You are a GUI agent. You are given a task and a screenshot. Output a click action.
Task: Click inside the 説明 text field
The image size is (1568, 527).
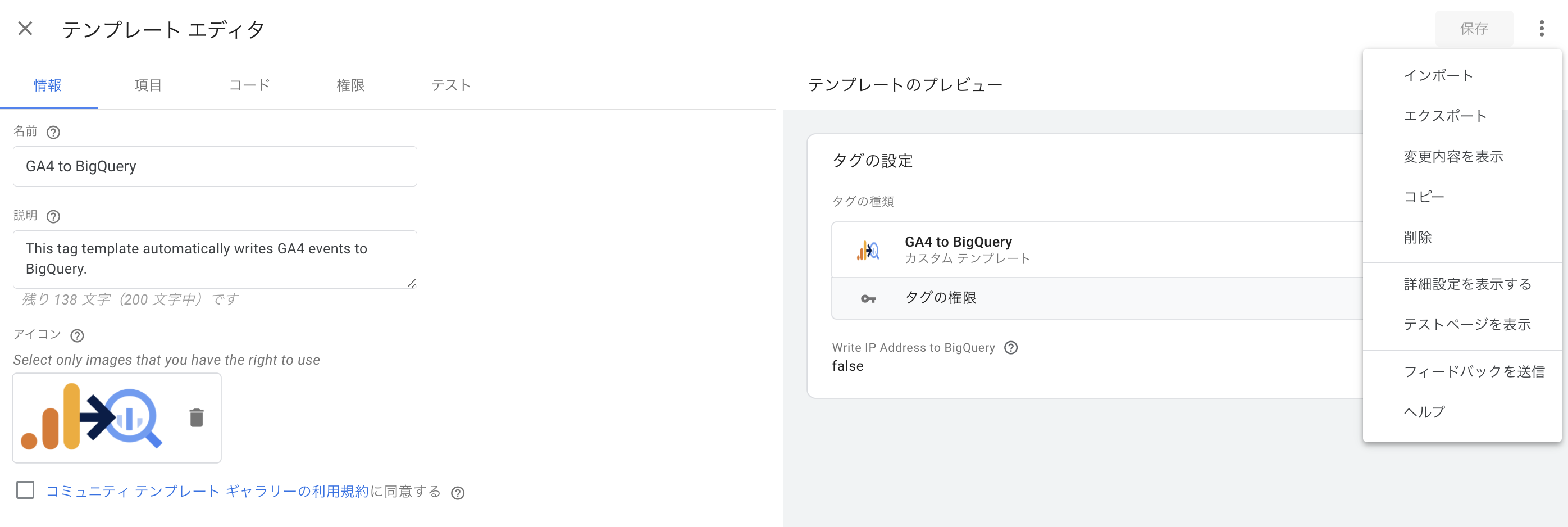215,259
